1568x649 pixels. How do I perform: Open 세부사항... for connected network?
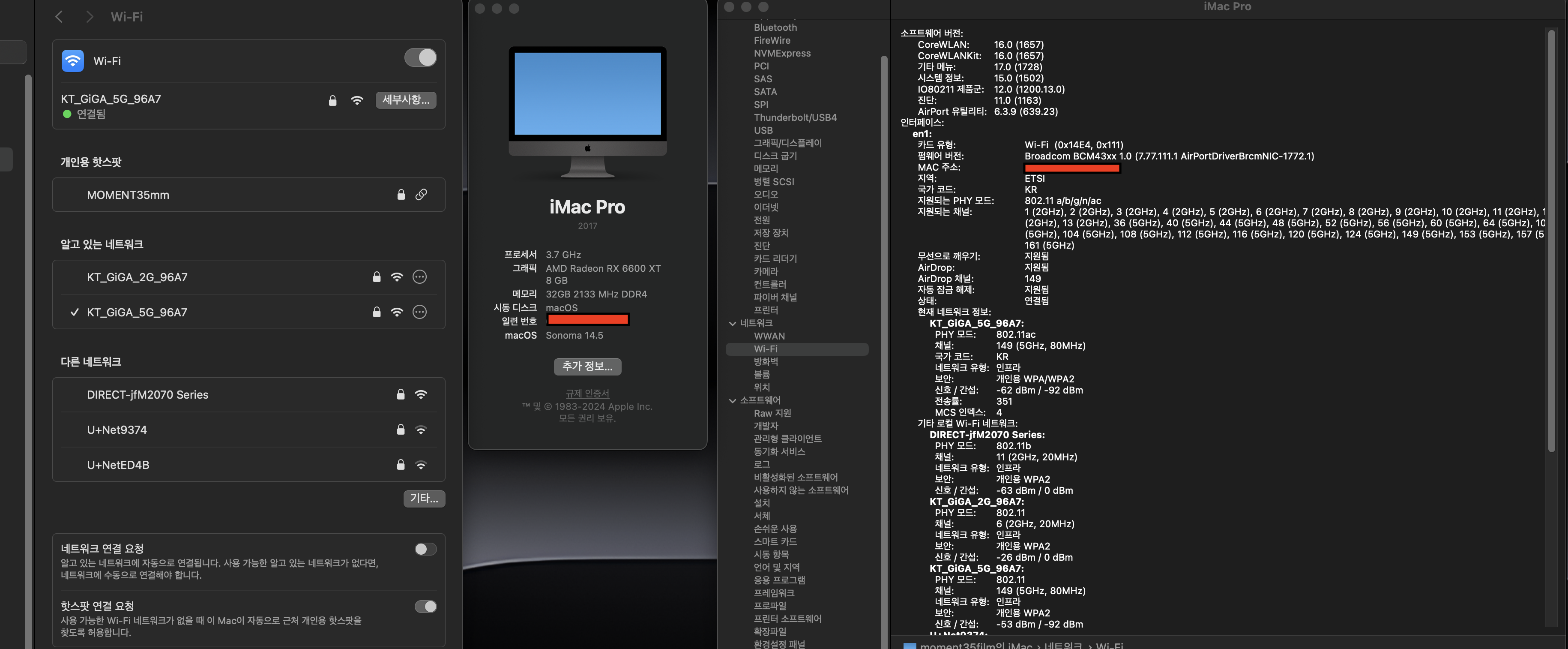405,100
